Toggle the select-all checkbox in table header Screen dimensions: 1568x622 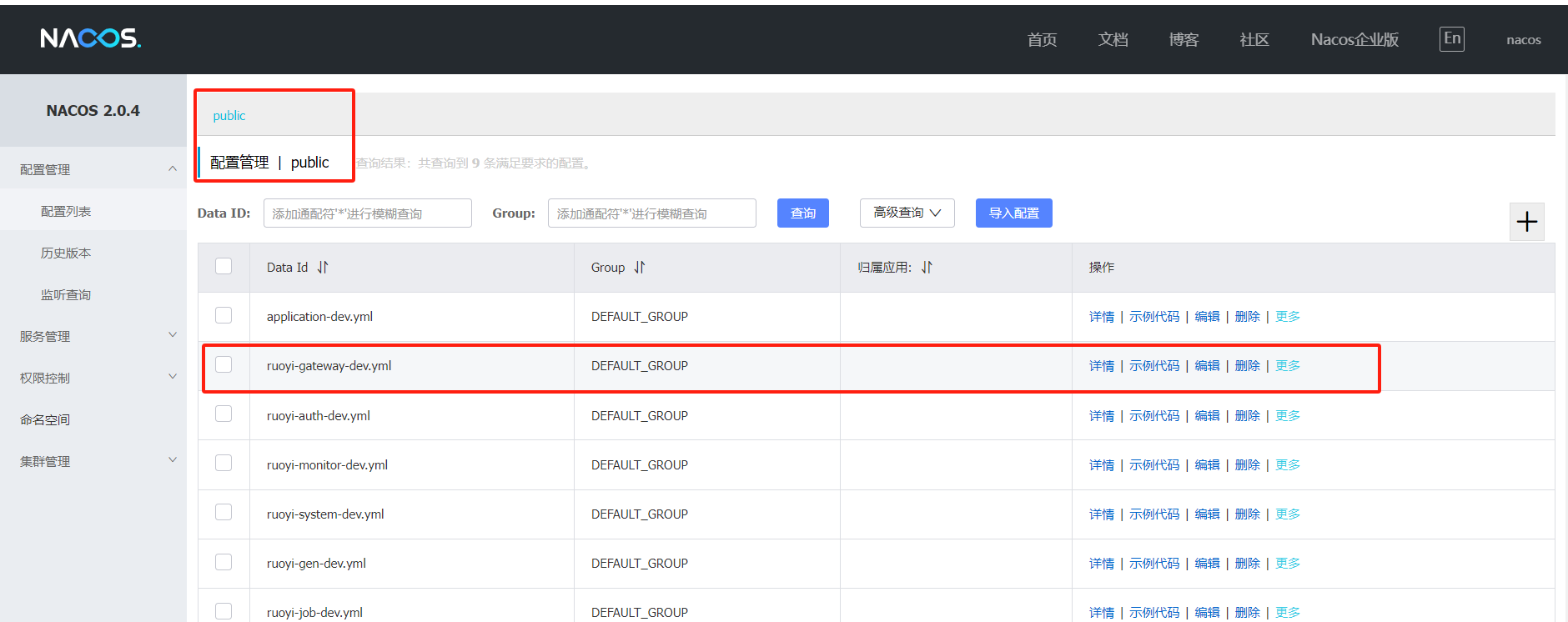point(224,266)
